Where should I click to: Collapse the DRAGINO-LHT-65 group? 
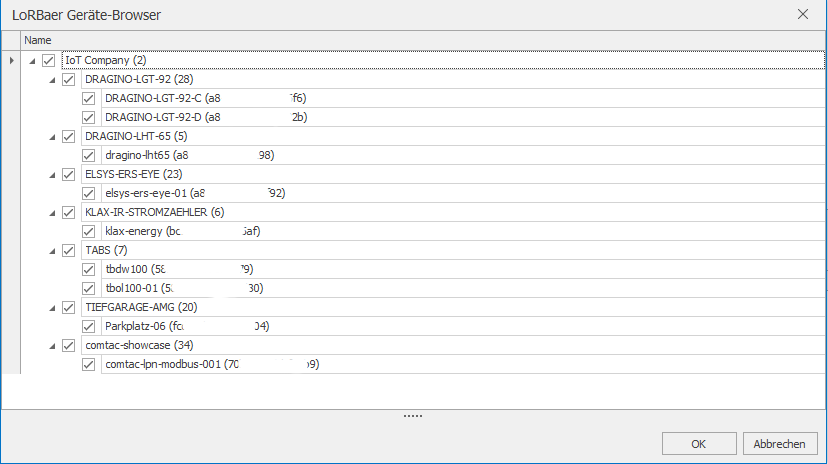[x=52, y=137]
